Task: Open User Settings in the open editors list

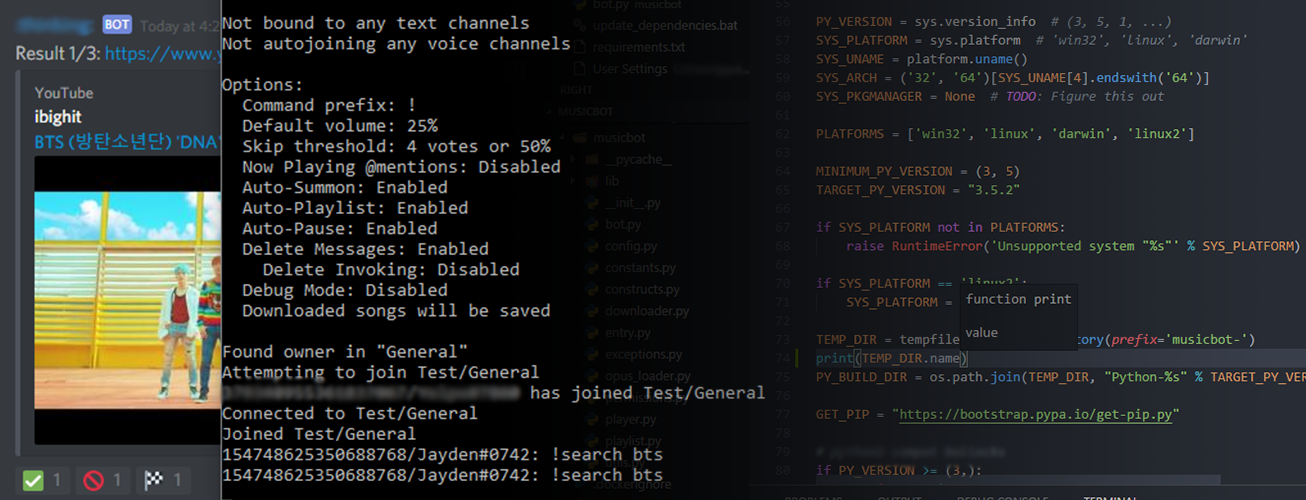Action: point(630,69)
